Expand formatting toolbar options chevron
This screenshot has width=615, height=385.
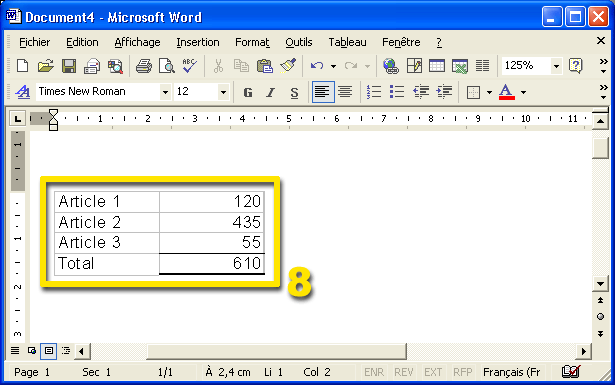(603, 92)
